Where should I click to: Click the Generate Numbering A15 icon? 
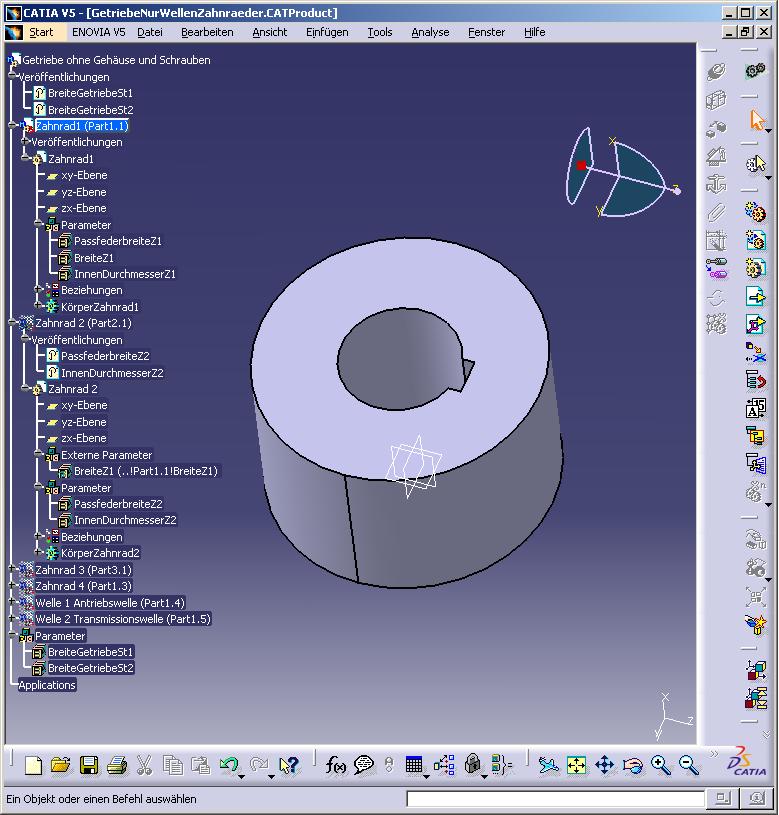point(756,408)
